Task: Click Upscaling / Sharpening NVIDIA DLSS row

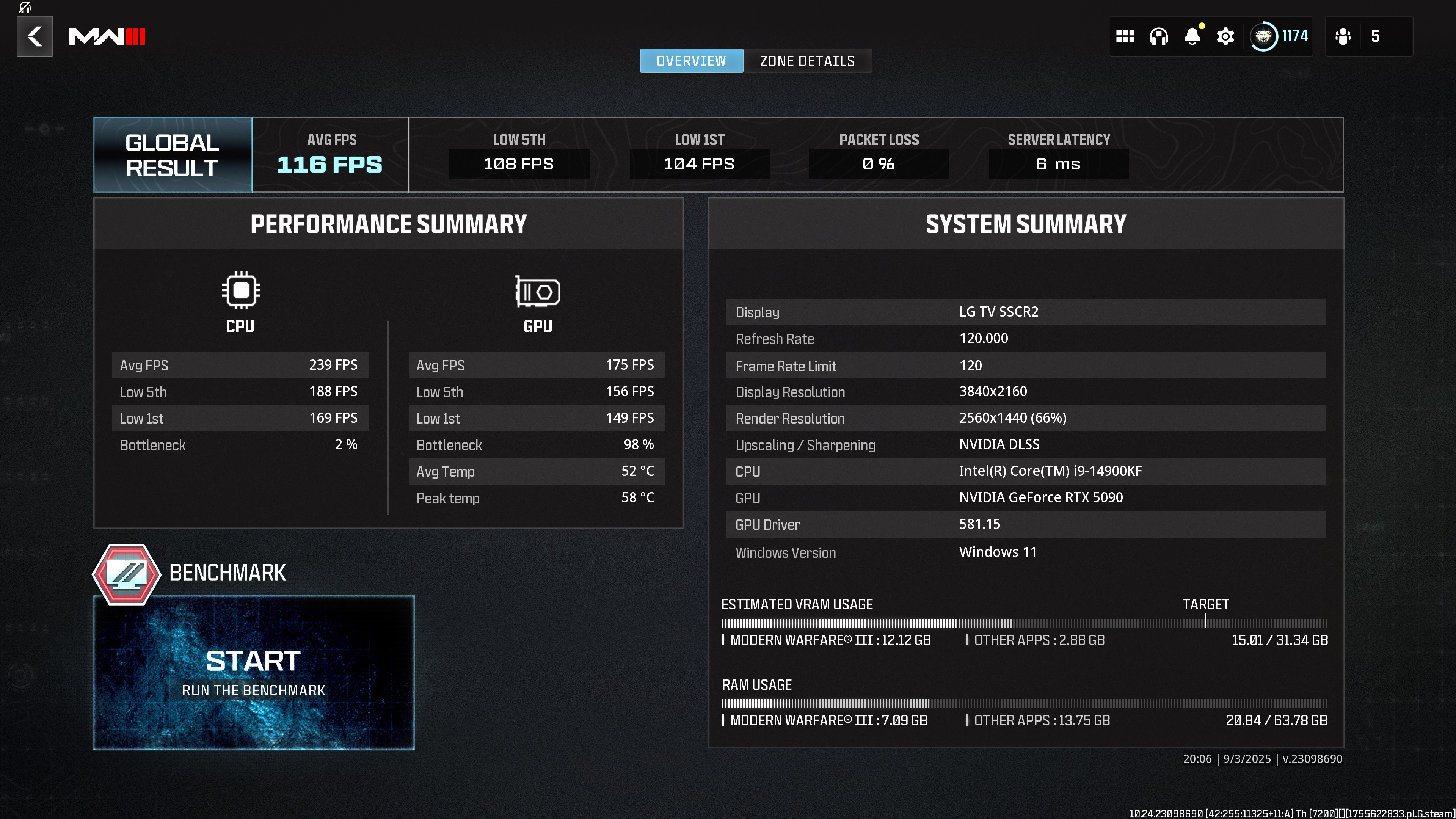Action: click(x=1025, y=445)
